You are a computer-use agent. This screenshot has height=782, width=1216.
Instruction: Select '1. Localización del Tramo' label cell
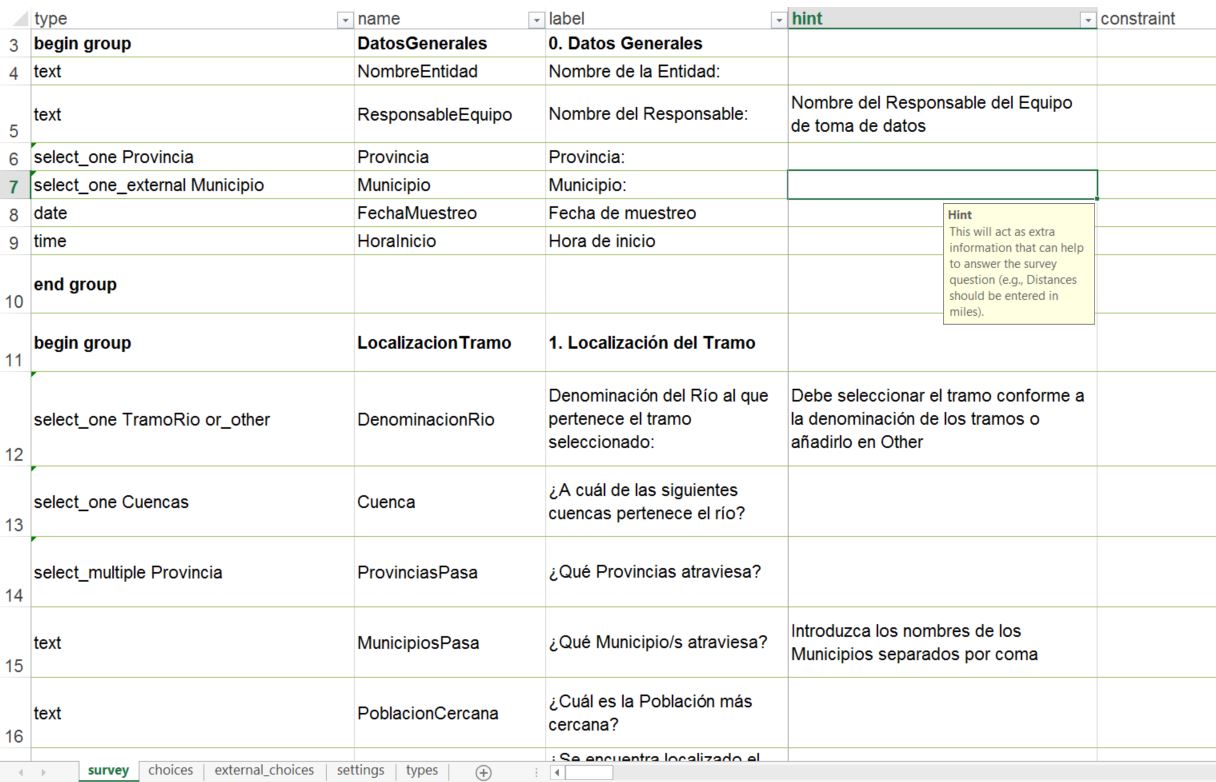point(667,343)
